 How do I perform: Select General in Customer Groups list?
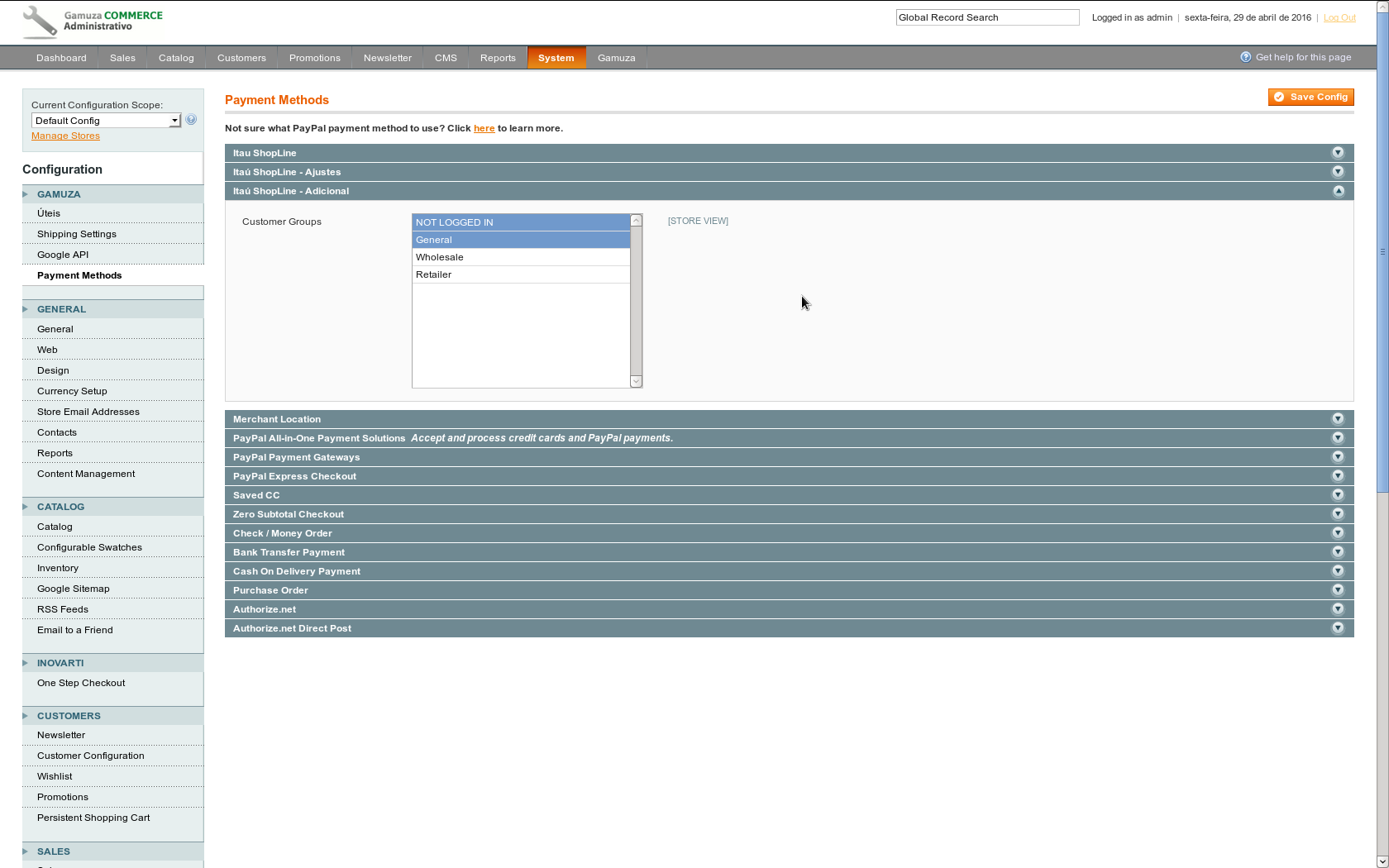click(x=521, y=240)
